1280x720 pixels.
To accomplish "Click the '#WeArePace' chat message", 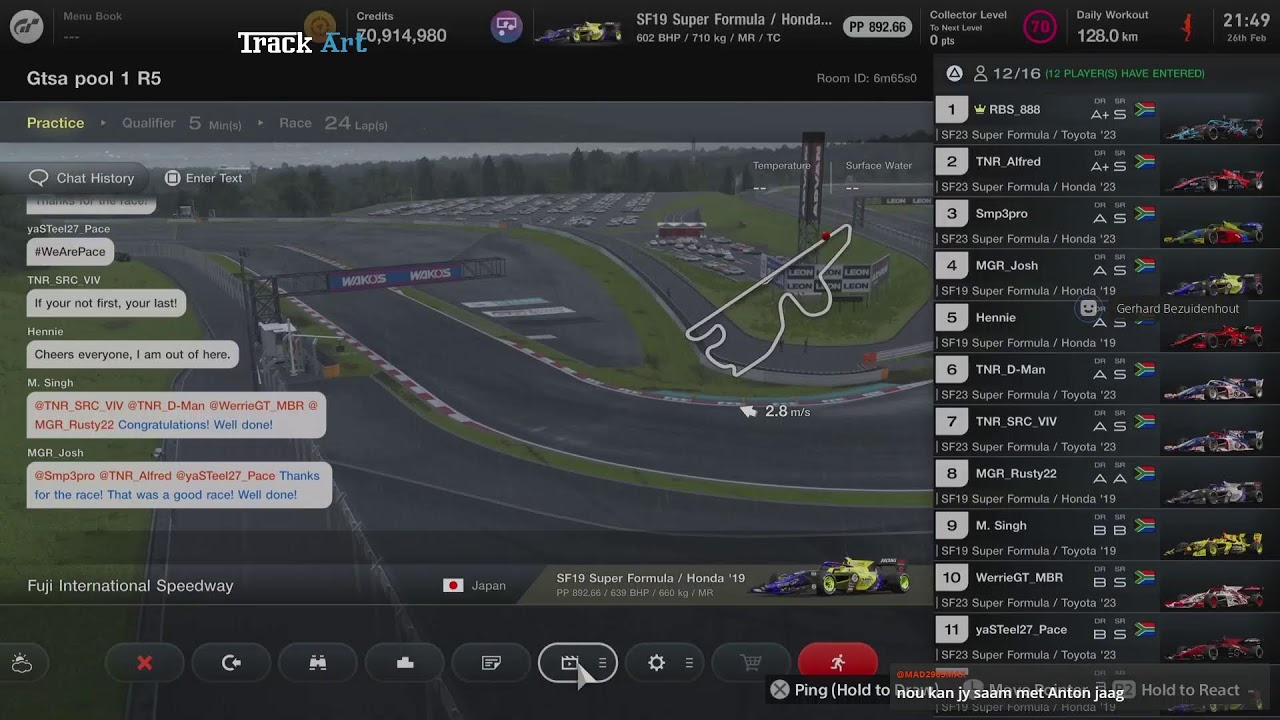I will click(70, 252).
